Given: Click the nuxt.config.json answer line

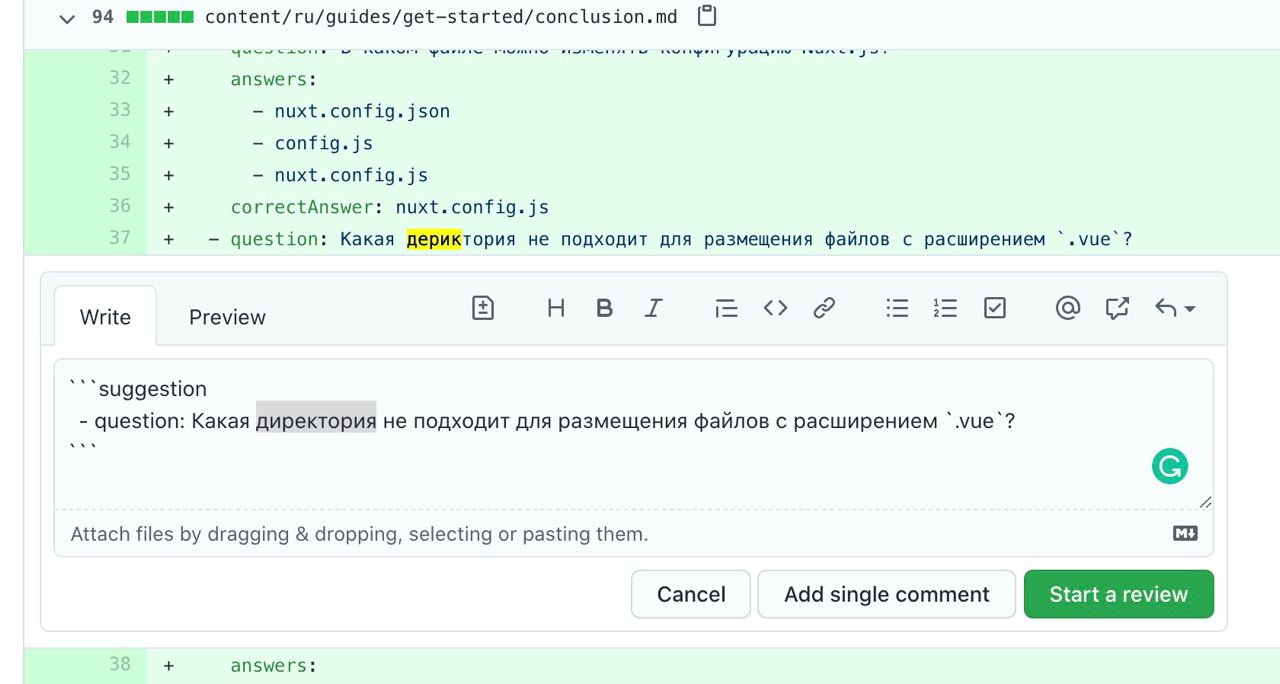Looking at the screenshot, I should (x=351, y=111).
